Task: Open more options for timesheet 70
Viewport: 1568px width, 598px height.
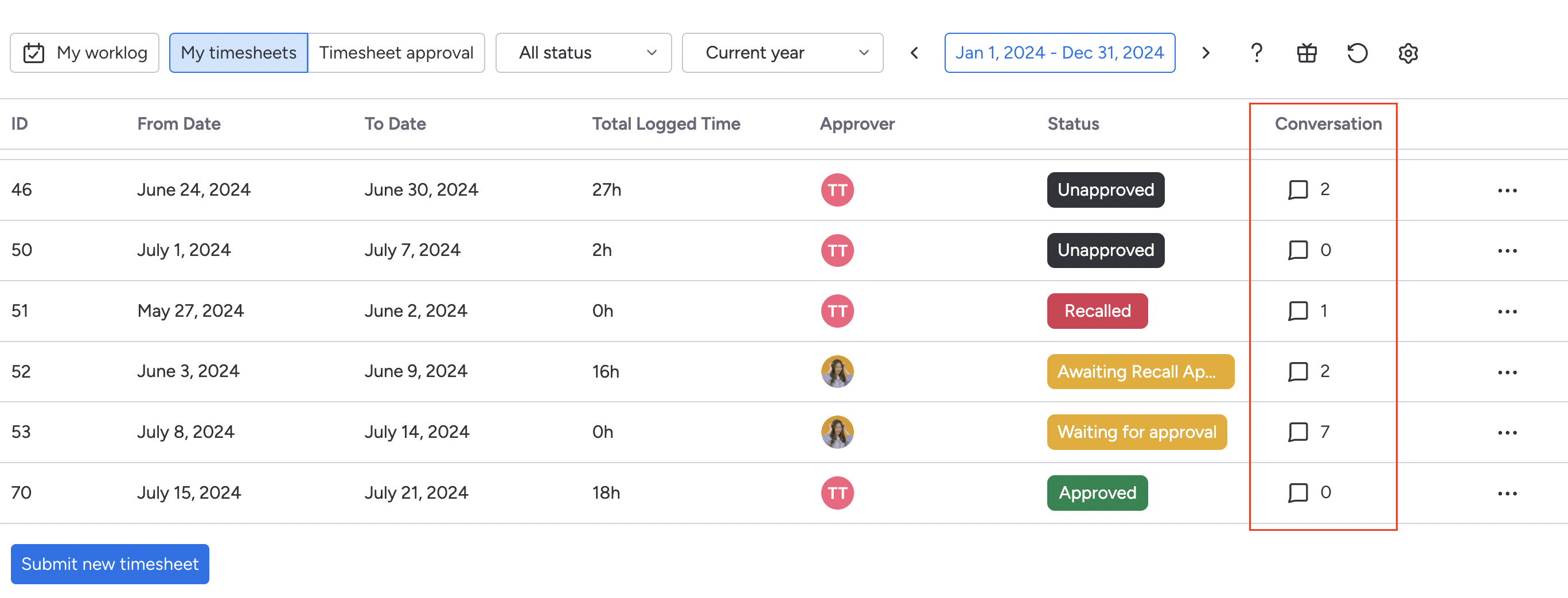Action: (x=1507, y=493)
